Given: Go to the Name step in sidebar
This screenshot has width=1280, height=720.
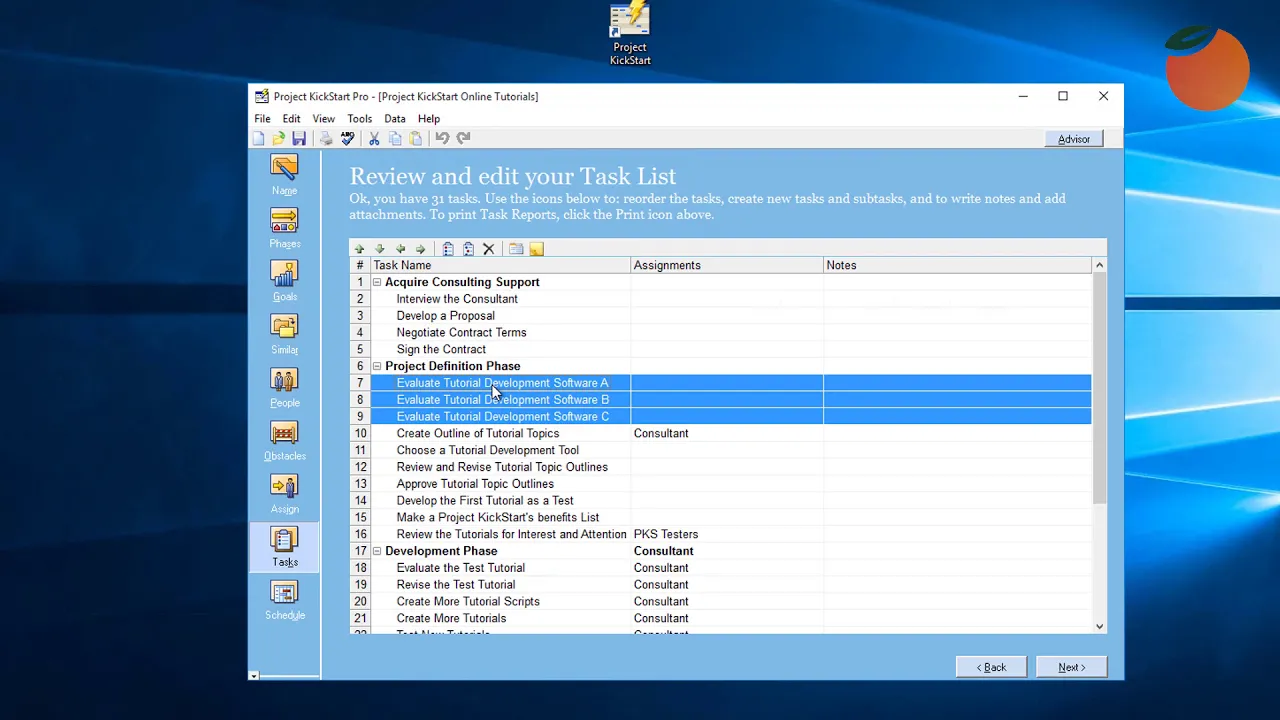Looking at the screenshot, I should point(284,175).
